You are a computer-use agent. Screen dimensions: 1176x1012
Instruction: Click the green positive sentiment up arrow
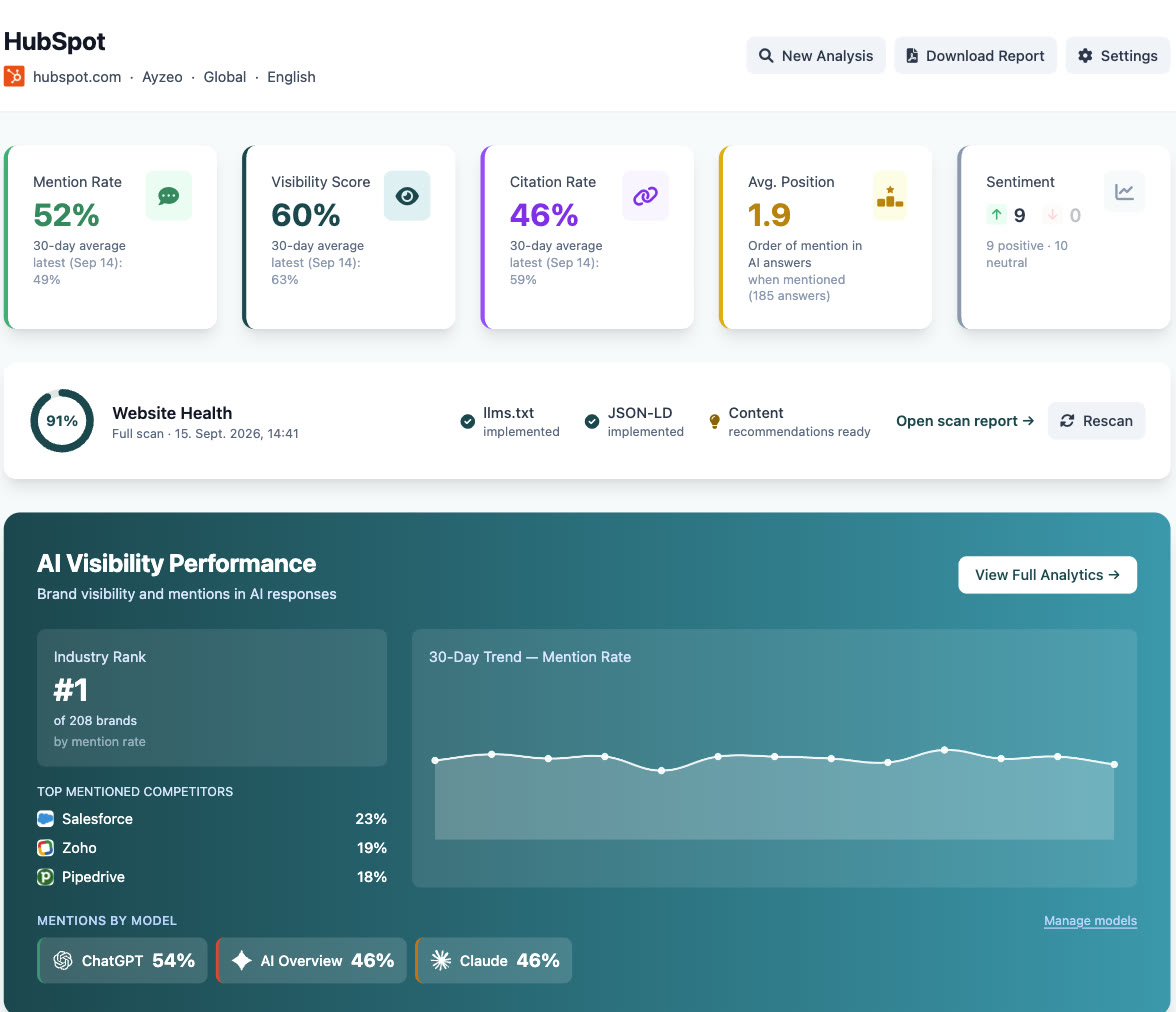point(996,215)
